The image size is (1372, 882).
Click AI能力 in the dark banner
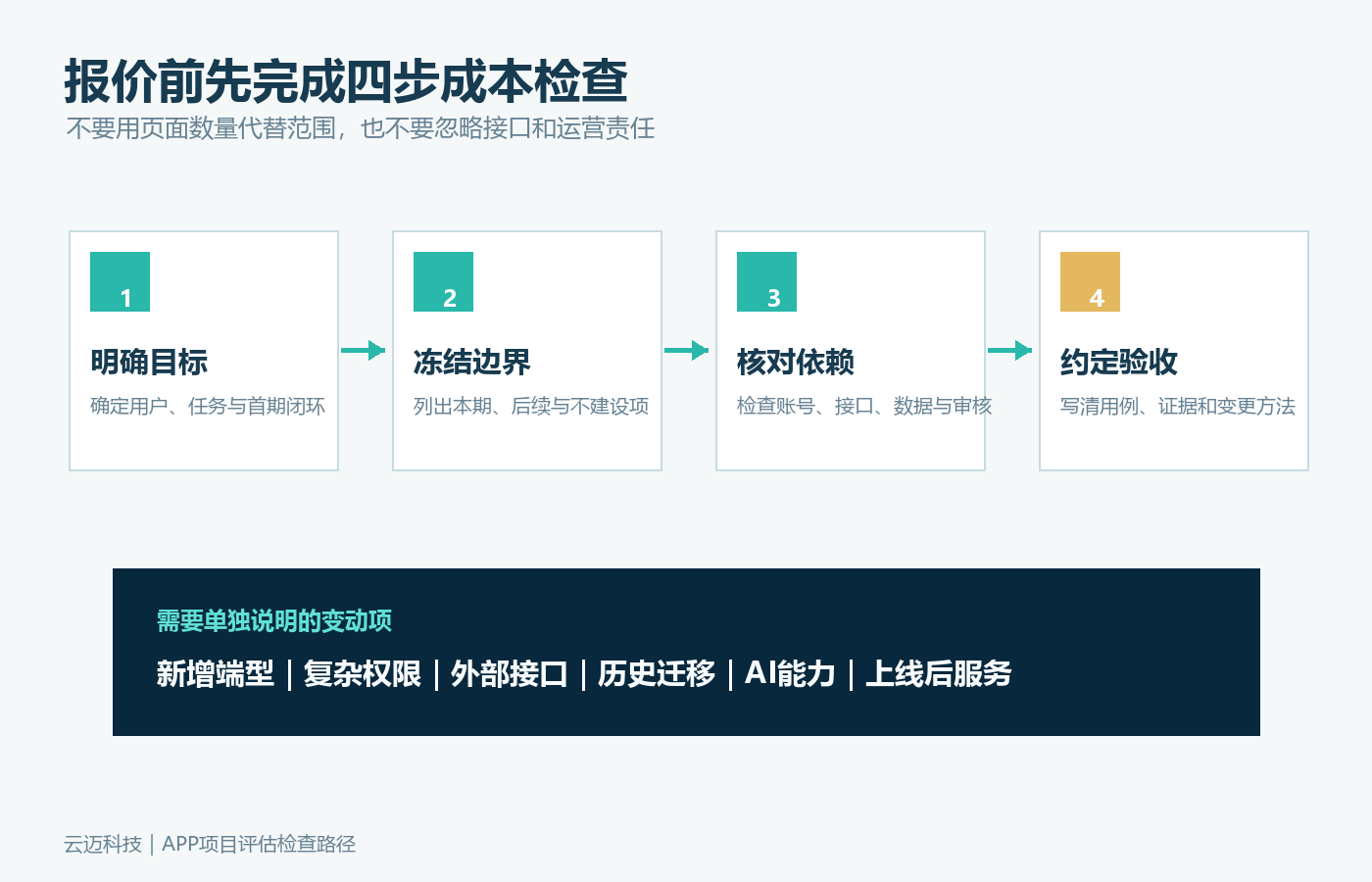coord(790,673)
